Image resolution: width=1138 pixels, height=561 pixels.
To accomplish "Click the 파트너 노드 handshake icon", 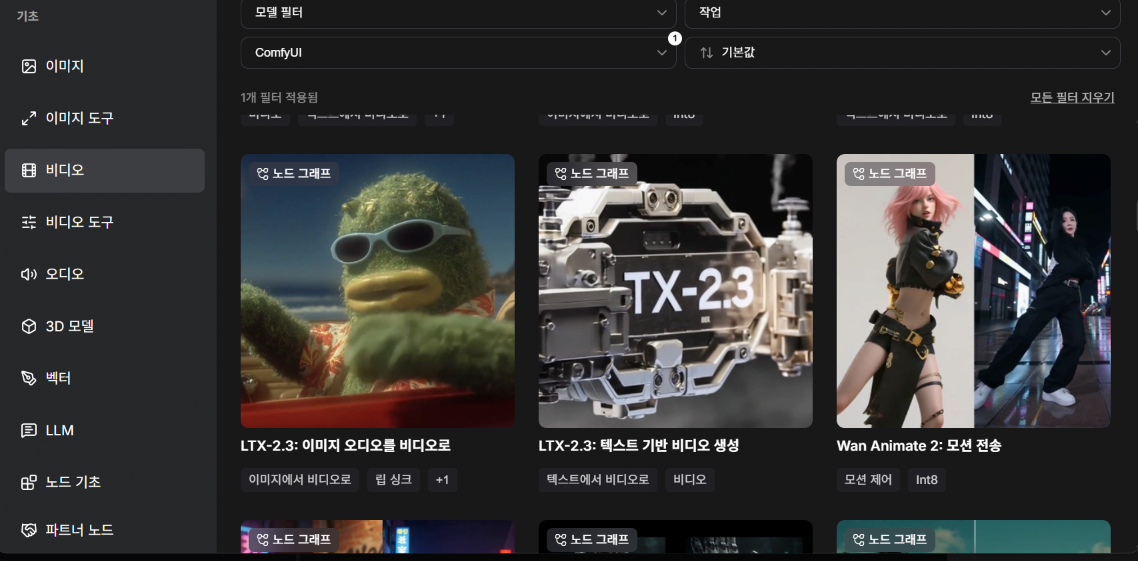I will click(29, 530).
